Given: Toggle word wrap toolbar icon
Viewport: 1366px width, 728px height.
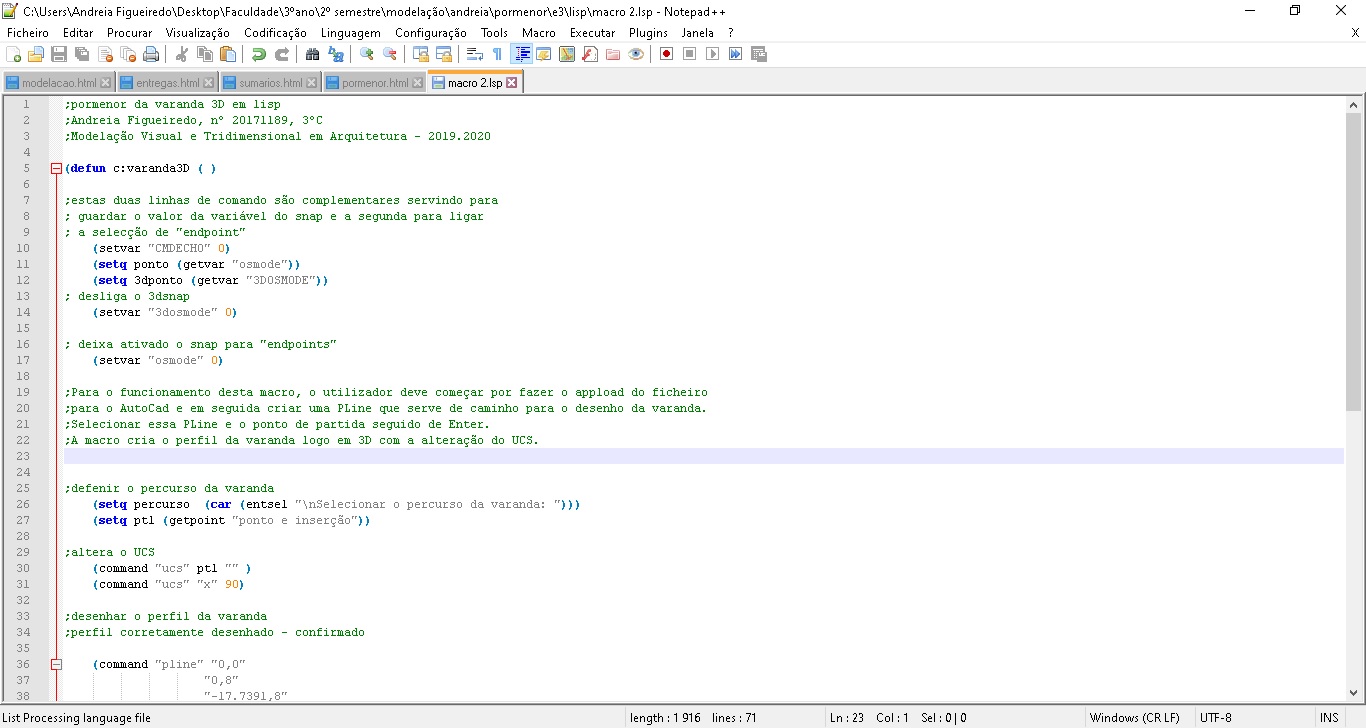Looking at the screenshot, I should pyautogui.click(x=475, y=54).
